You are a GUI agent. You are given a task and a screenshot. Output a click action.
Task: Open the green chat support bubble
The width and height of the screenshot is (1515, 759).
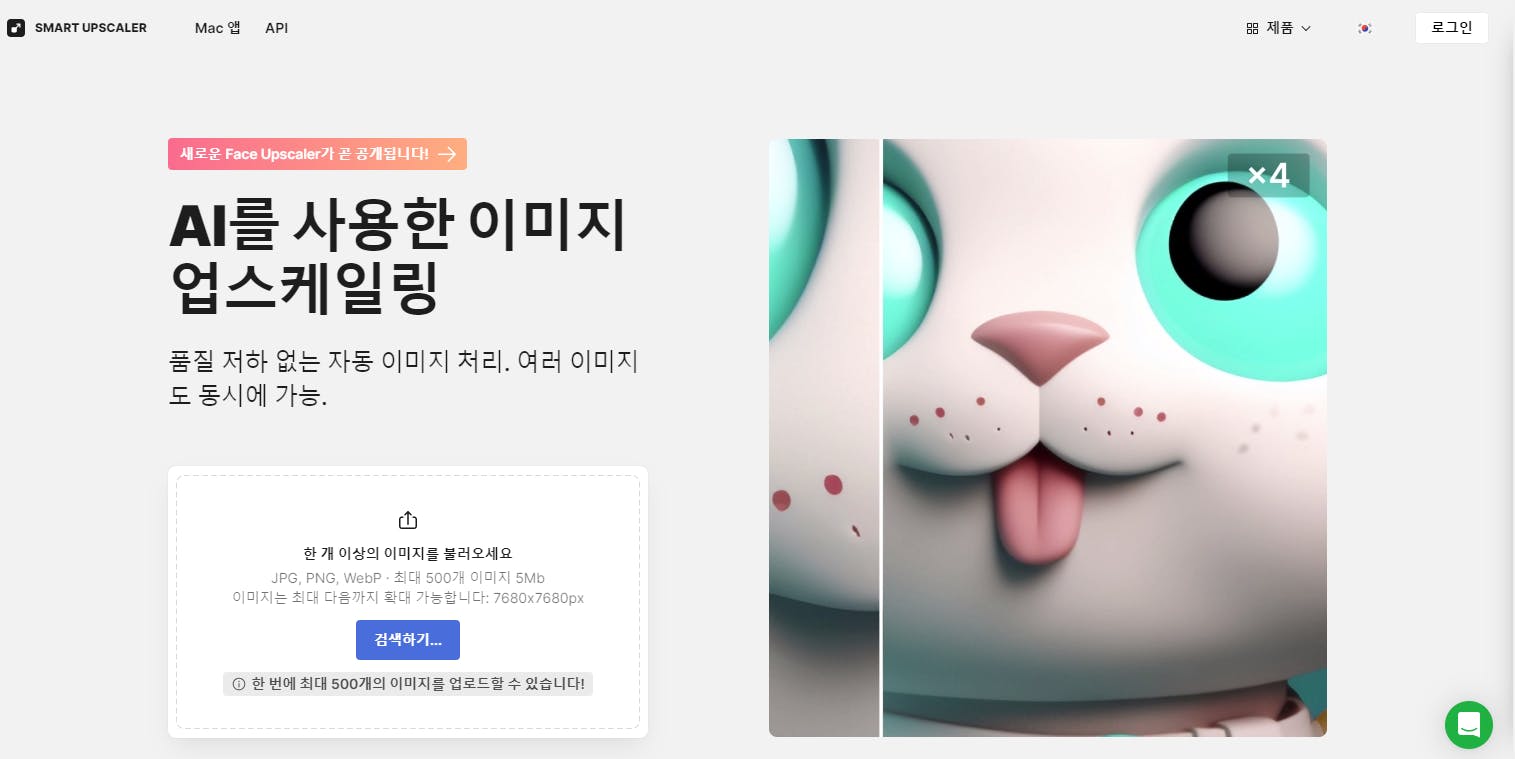pos(1469,724)
